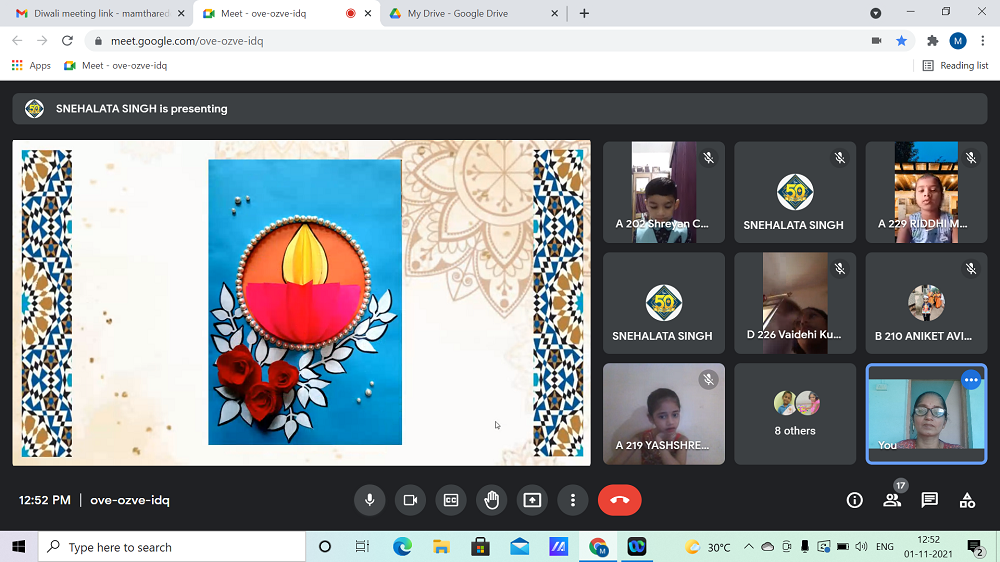1000x562 pixels.
Task: Open options on your own video tile
Action: click(970, 380)
